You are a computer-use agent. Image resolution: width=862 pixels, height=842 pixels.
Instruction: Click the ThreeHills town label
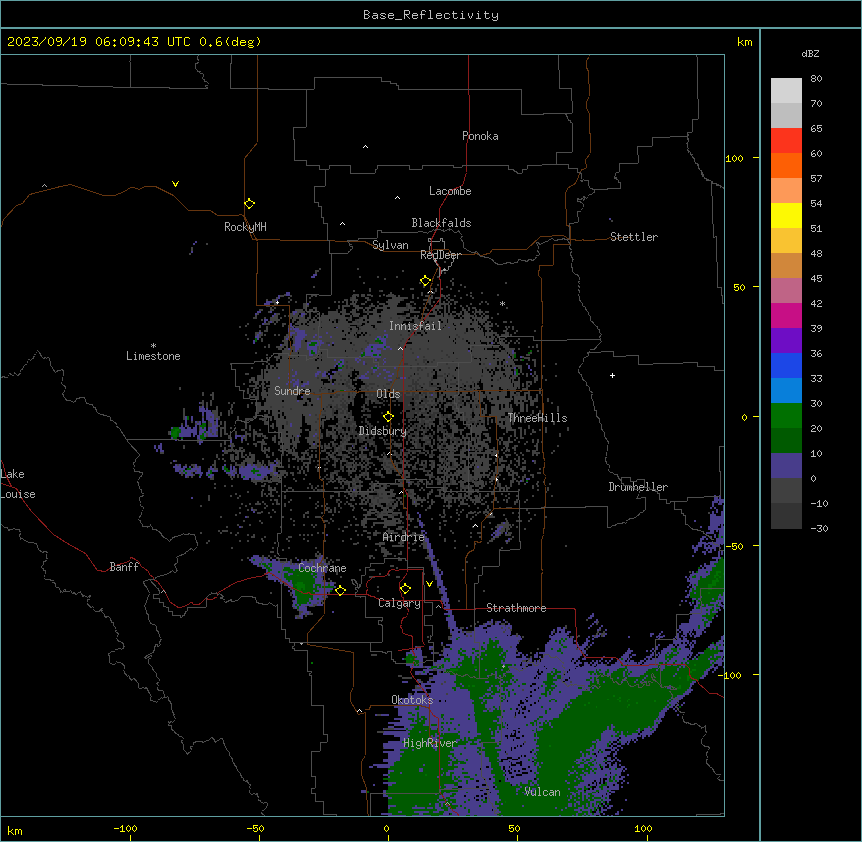coord(538,418)
